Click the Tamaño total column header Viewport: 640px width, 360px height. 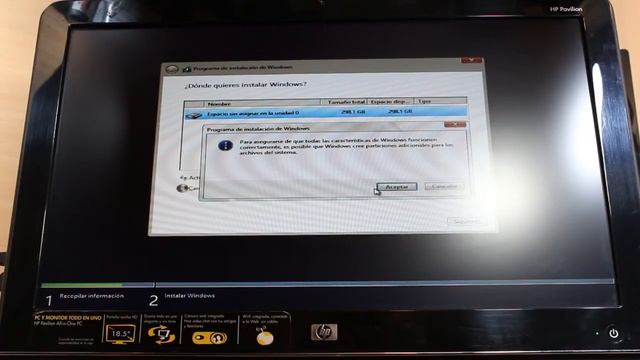pos(344,102)
